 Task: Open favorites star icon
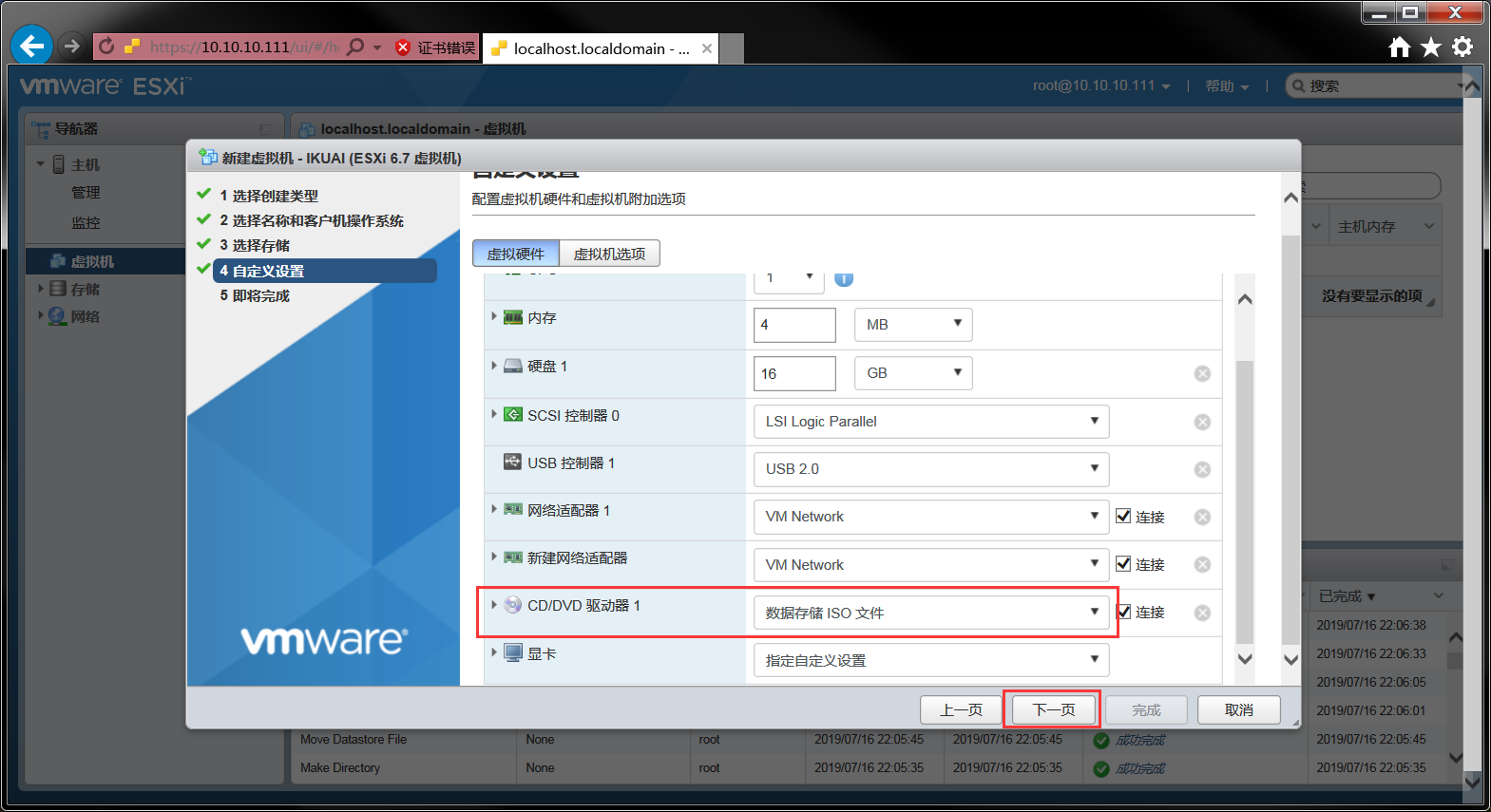tap(1431, 47)
